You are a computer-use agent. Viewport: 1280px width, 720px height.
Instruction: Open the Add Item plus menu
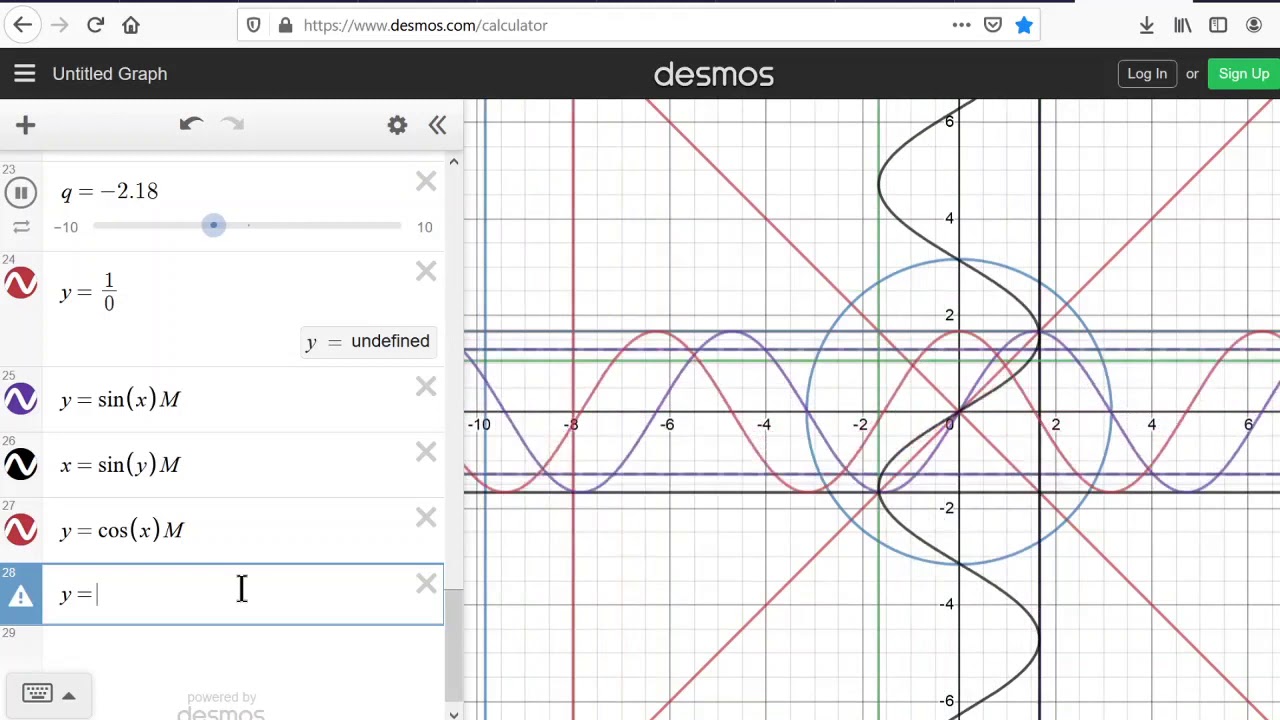click(26, 125)
